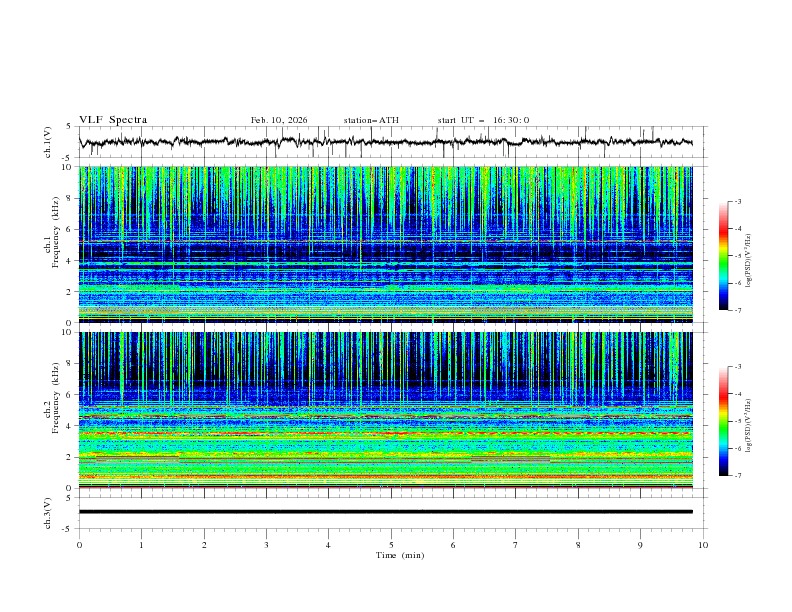This screenshot has height=612, width=792.
Task: Click the ch.3 flat black trace
Action: pos(385,512)
